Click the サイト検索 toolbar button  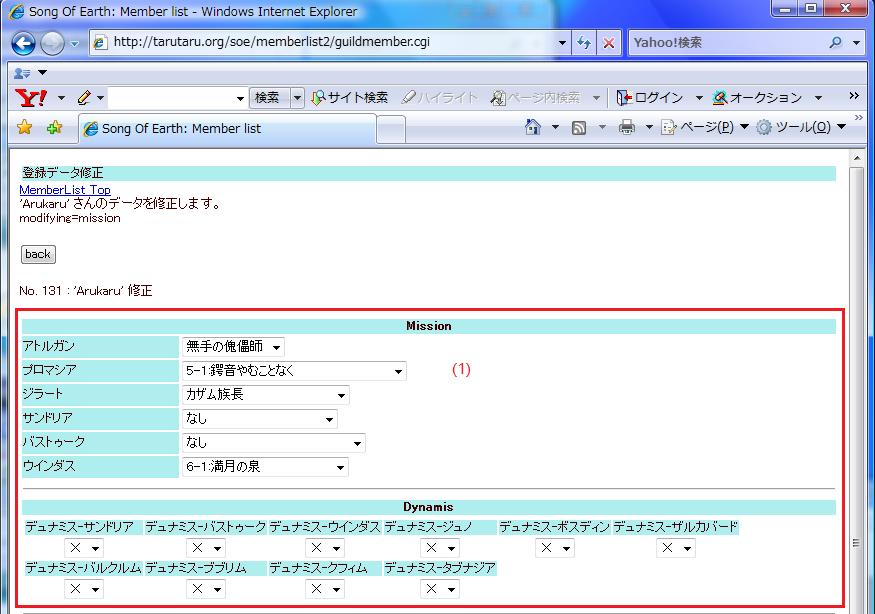[349, 98]
